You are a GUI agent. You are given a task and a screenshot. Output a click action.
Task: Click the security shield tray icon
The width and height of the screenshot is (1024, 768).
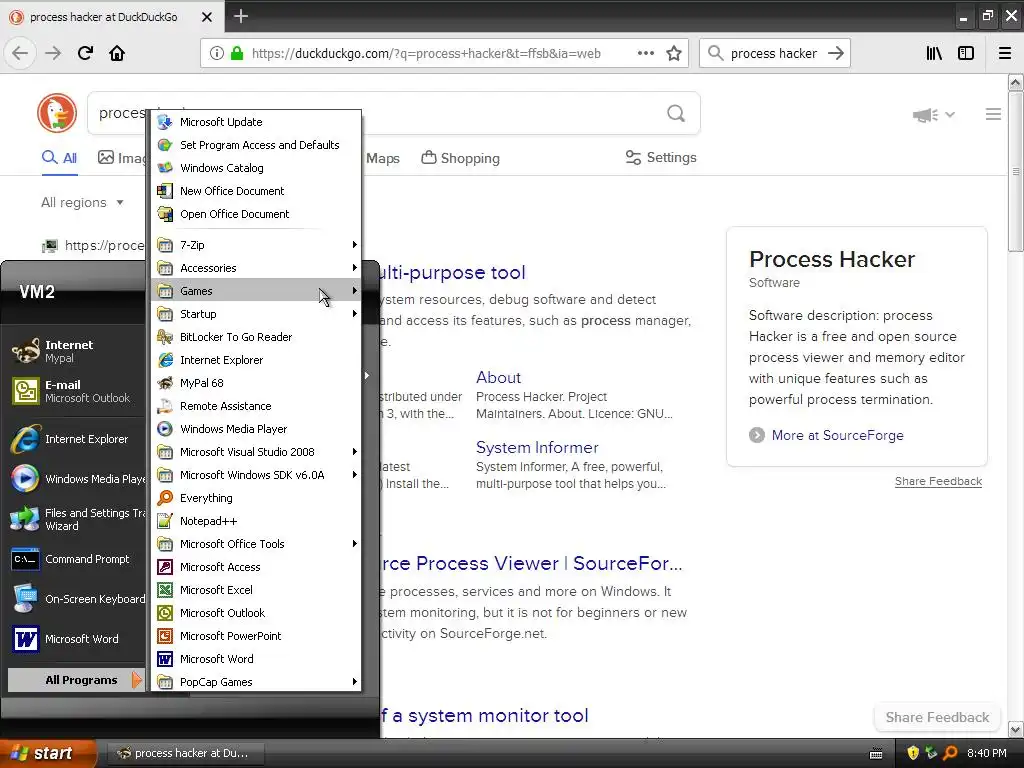(913, 753)
